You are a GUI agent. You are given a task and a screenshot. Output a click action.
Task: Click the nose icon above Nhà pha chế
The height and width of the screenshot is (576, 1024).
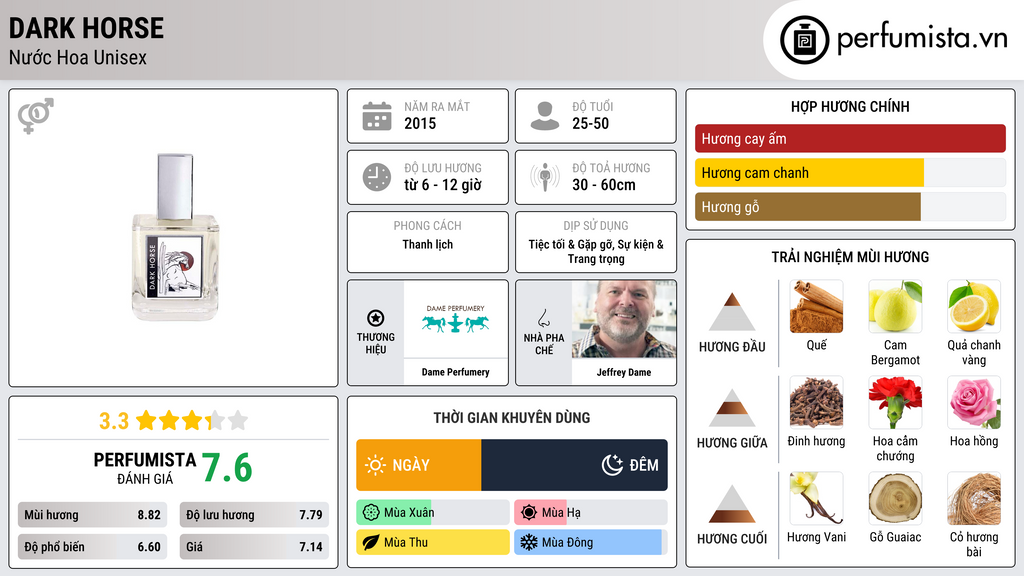click(543, 318)
